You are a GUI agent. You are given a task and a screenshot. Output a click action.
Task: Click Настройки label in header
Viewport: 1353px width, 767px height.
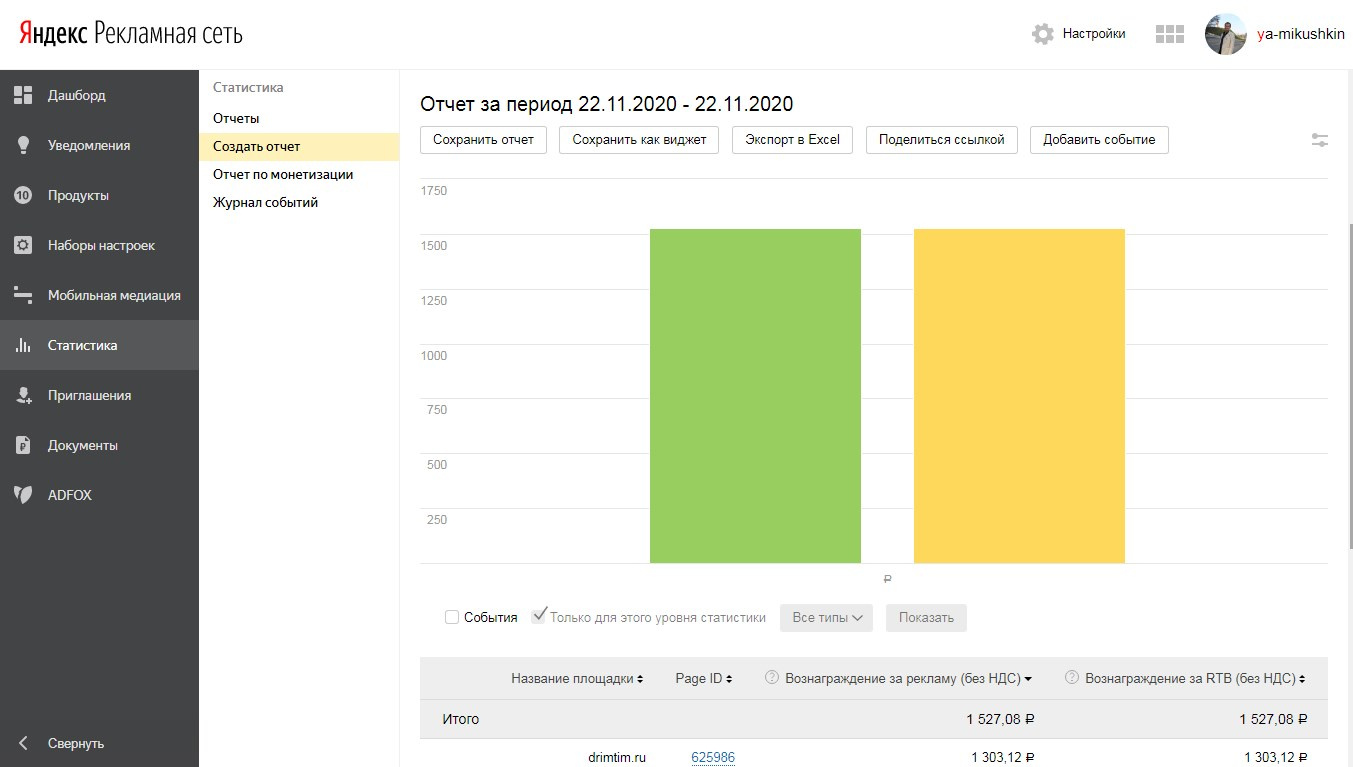1094,34
